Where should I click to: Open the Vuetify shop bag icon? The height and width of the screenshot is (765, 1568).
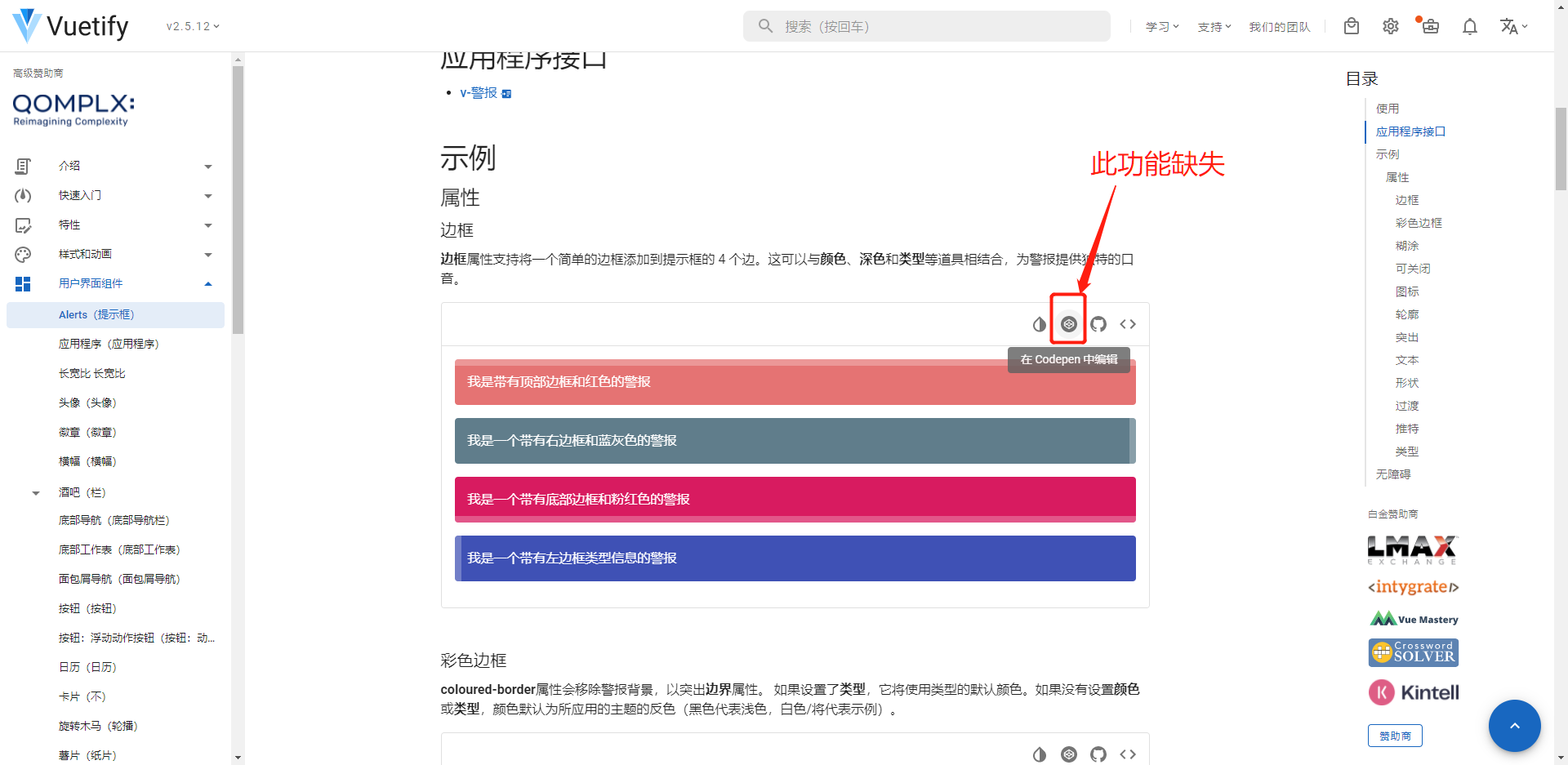click(1352, 26)
